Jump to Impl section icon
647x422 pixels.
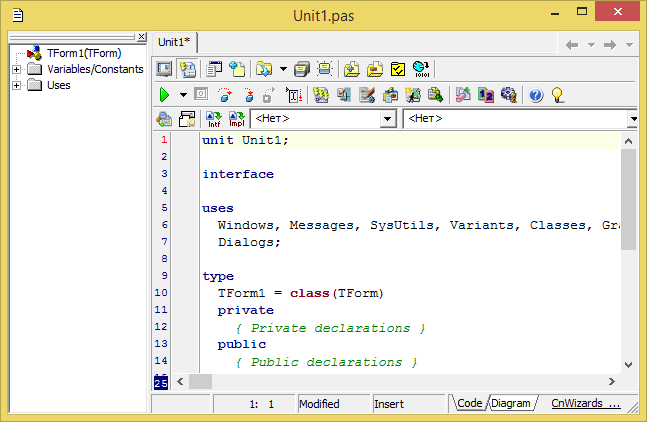click(236, 119)
